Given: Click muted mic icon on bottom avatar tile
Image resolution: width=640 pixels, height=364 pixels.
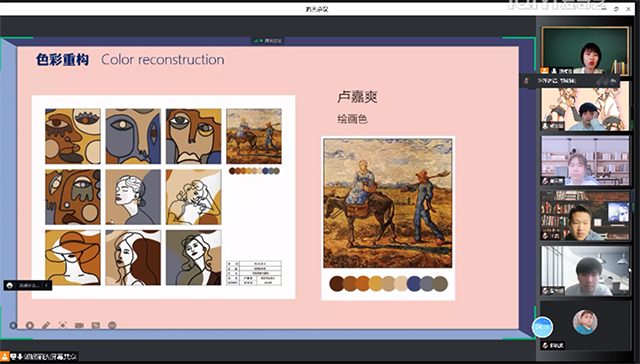Looking at the screenshot, I should click(545, 346).
